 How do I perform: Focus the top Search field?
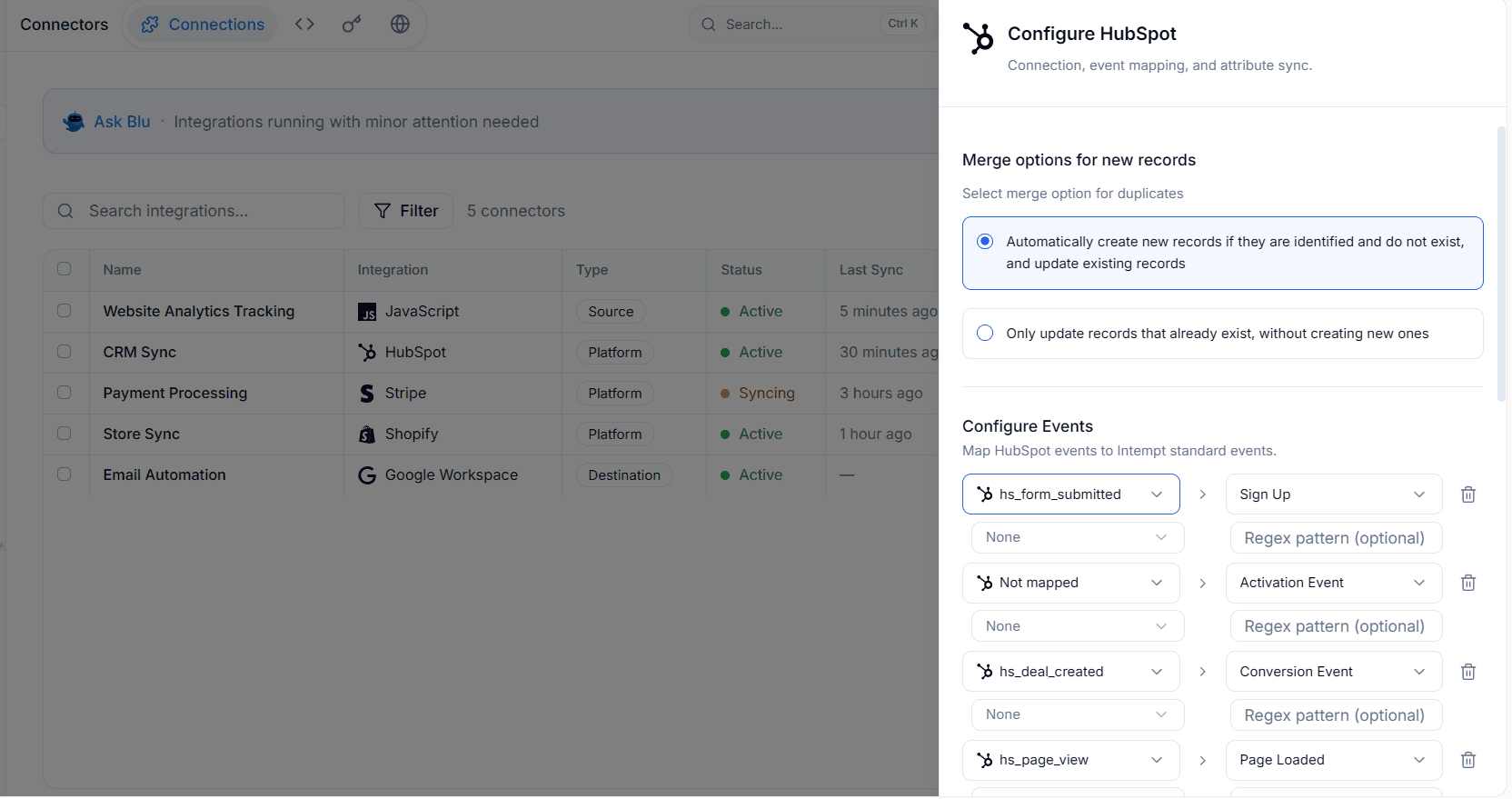pos(812,25)
